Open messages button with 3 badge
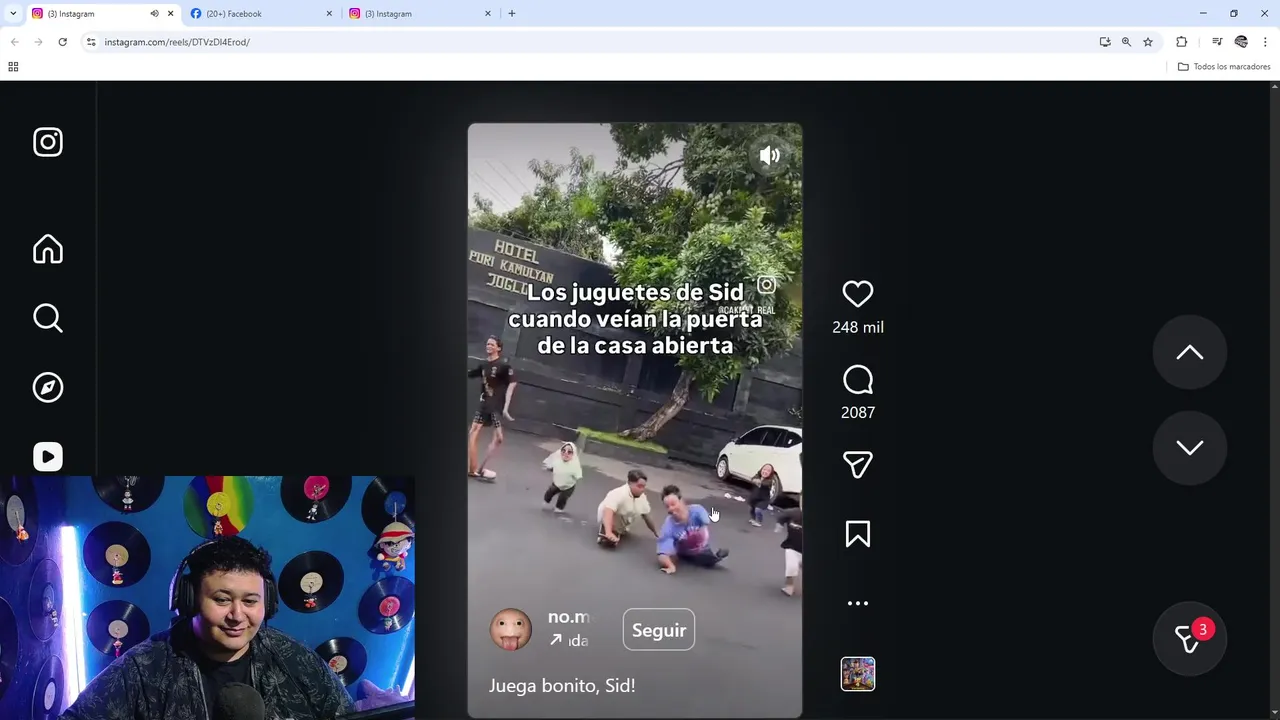The image size is (1280, 720). pos(1190,637)
